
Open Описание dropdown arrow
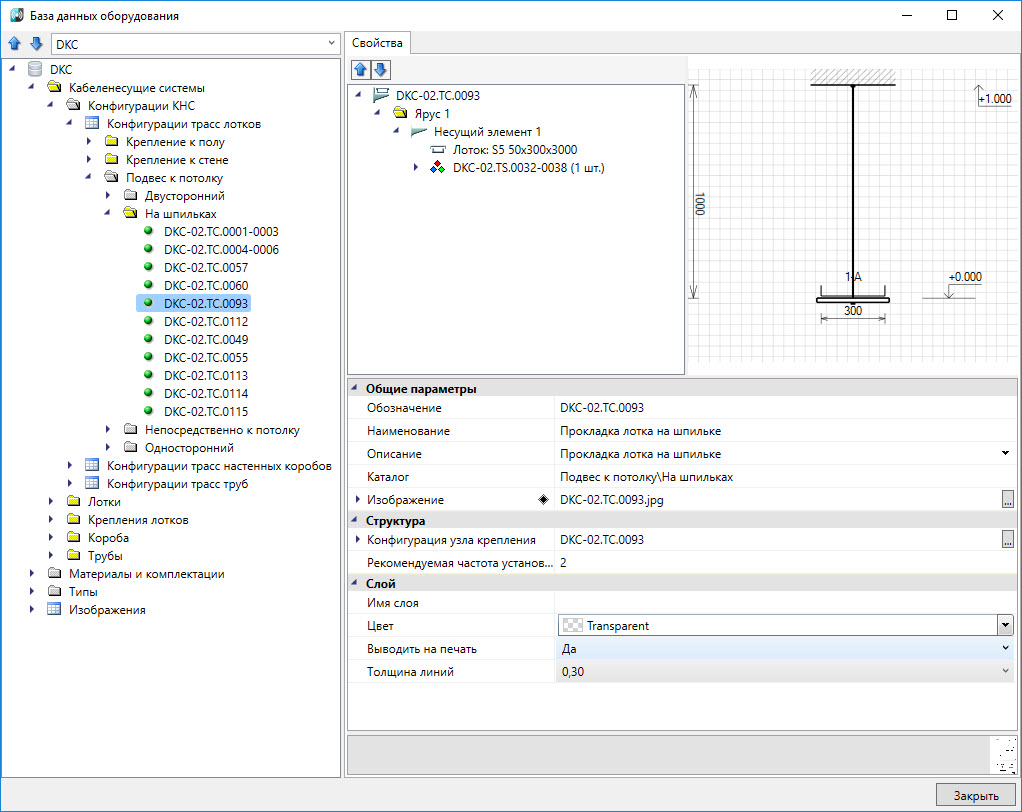[x=1005, y=453]
